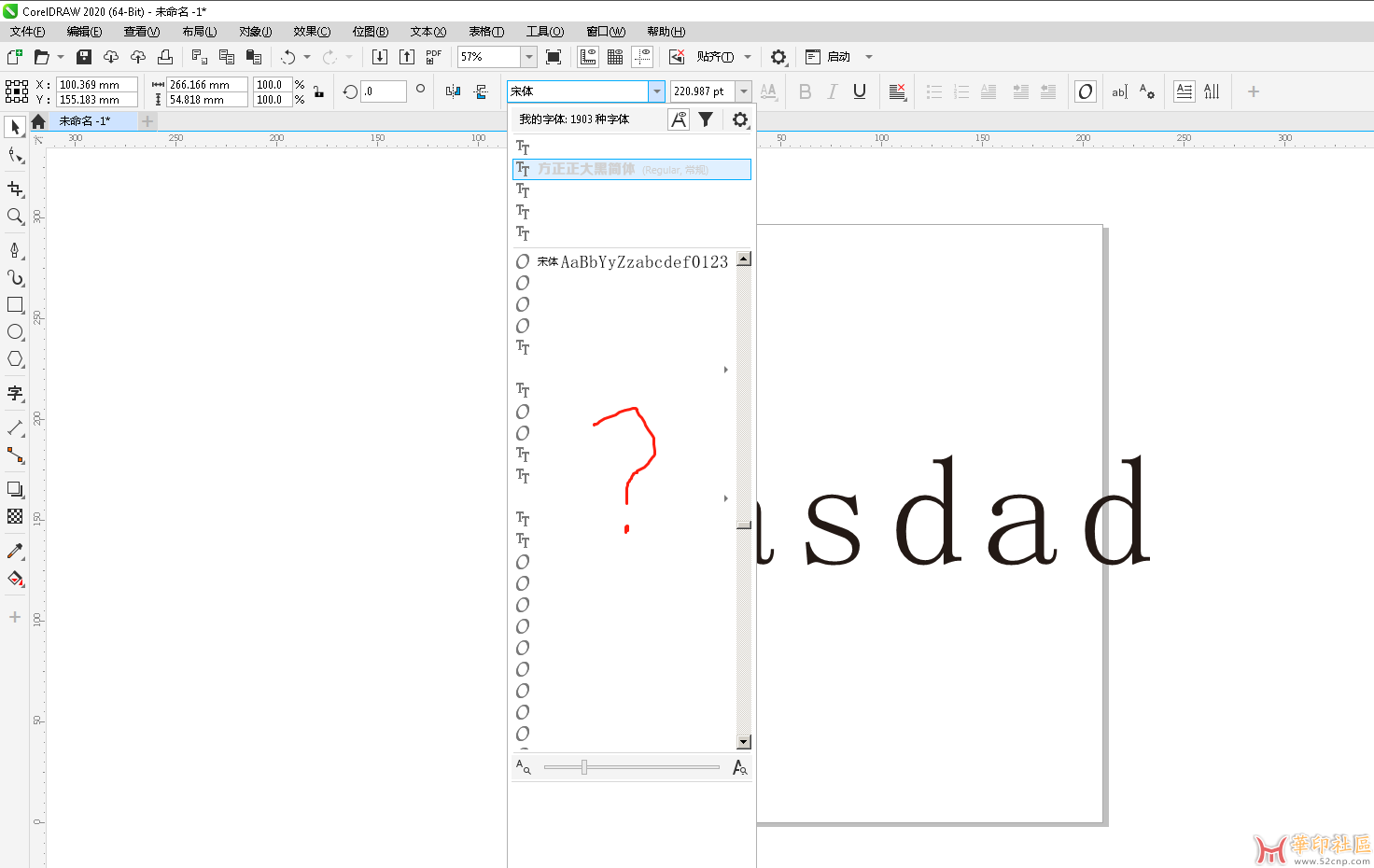This screenshot has width=1374, height=868.
Task: Expand the 启动 launch dropdown arrow
Action: tap(869, 57)
